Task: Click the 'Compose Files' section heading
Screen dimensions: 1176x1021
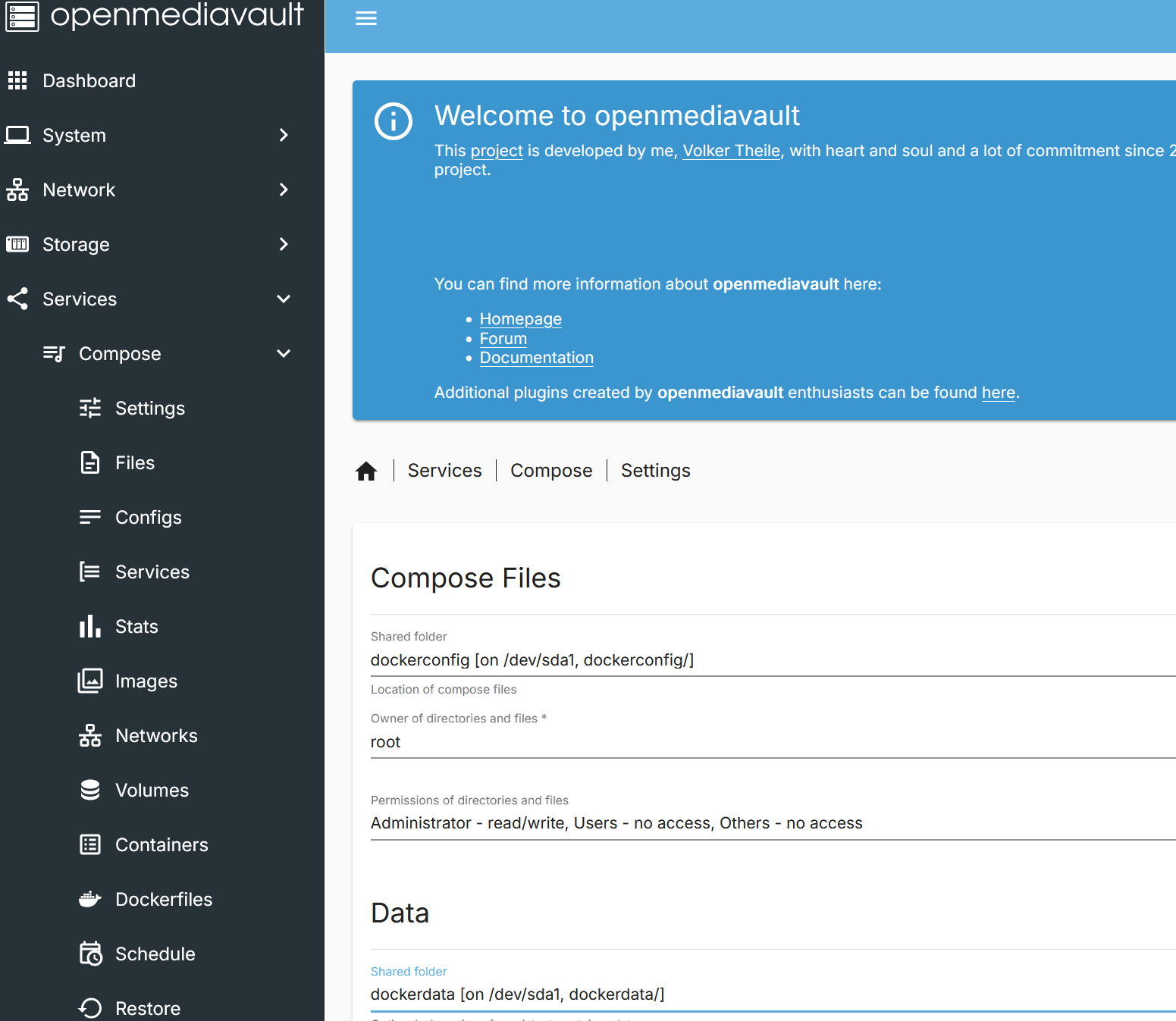Action: pyautogui.click(x=466, y=578)
